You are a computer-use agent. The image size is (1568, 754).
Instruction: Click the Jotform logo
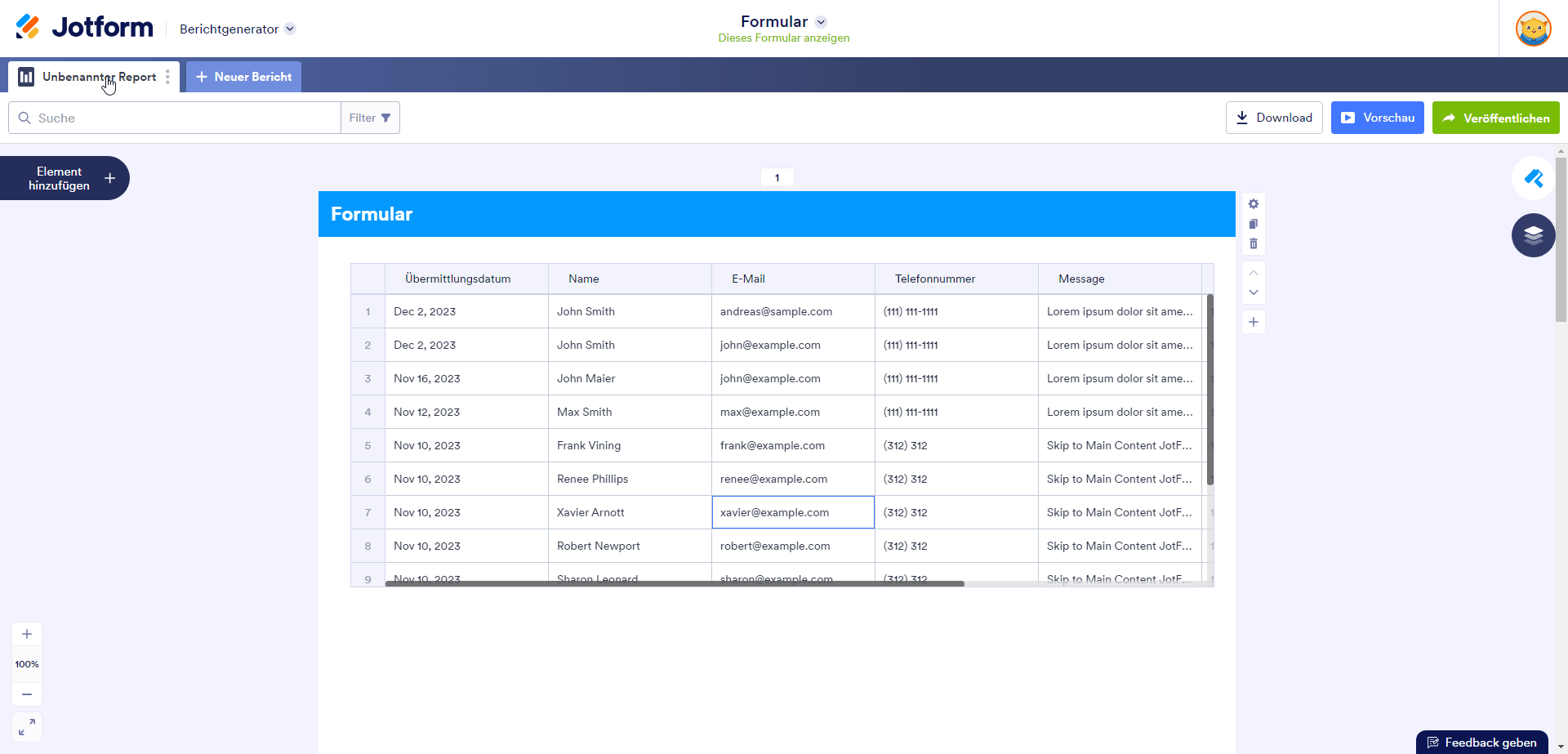tap(84, 28)
